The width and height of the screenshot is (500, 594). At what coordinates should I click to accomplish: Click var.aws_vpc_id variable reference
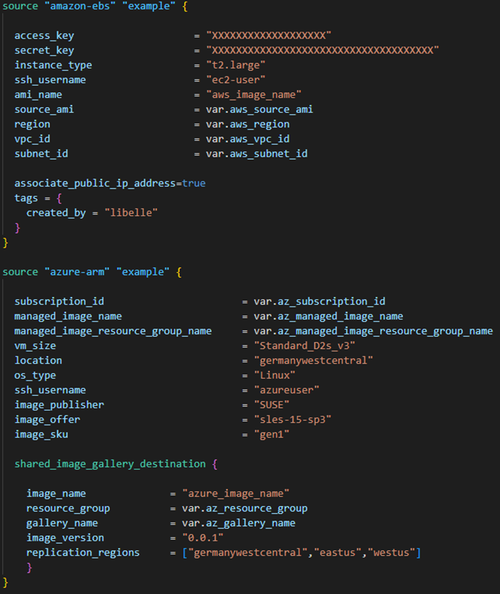point(248,139)
